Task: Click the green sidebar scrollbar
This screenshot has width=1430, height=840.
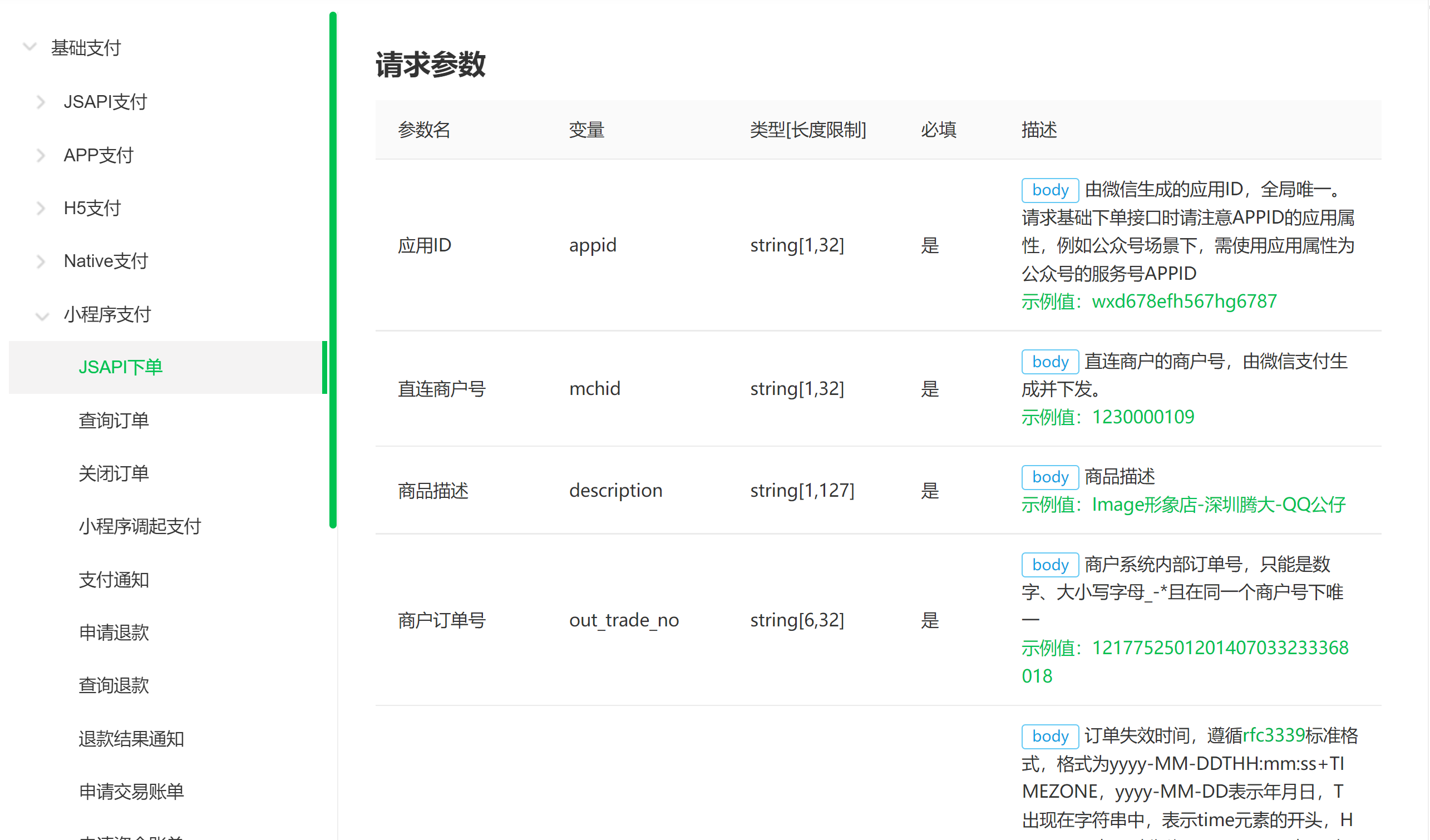Action: click(333, 269)
